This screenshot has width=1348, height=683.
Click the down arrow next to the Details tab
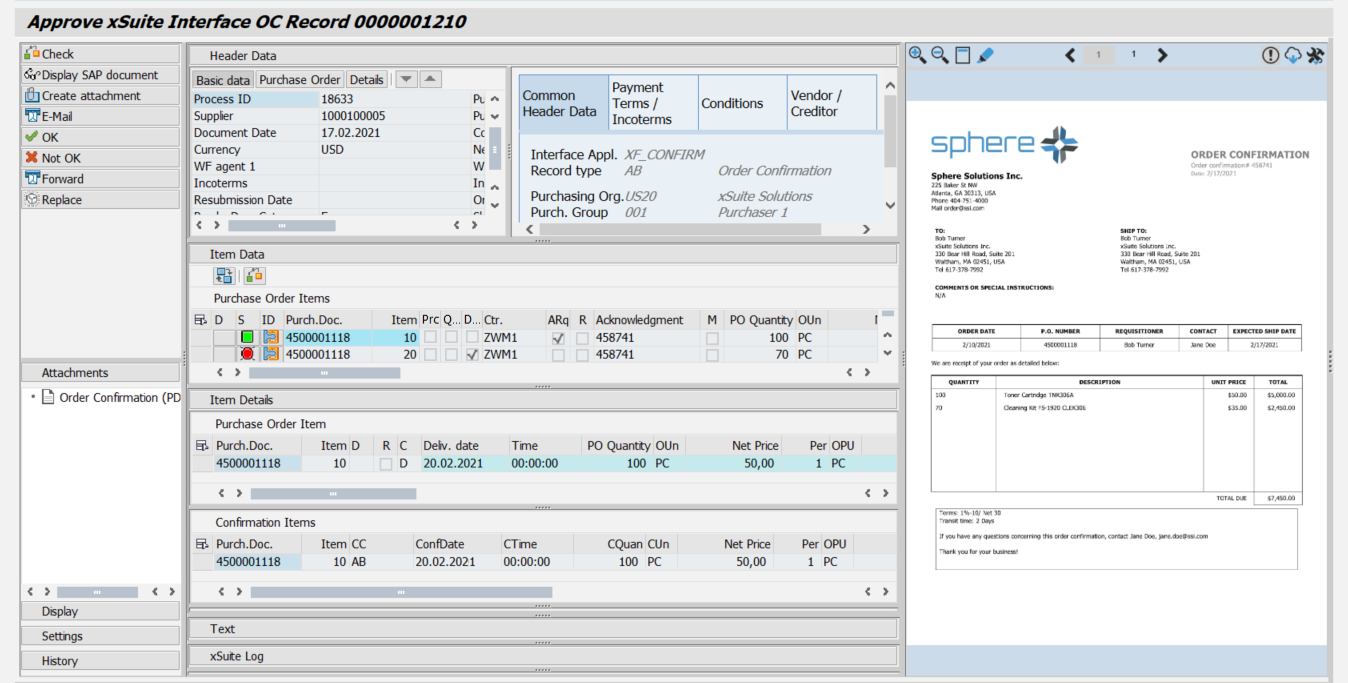click(x=406, y=78)
